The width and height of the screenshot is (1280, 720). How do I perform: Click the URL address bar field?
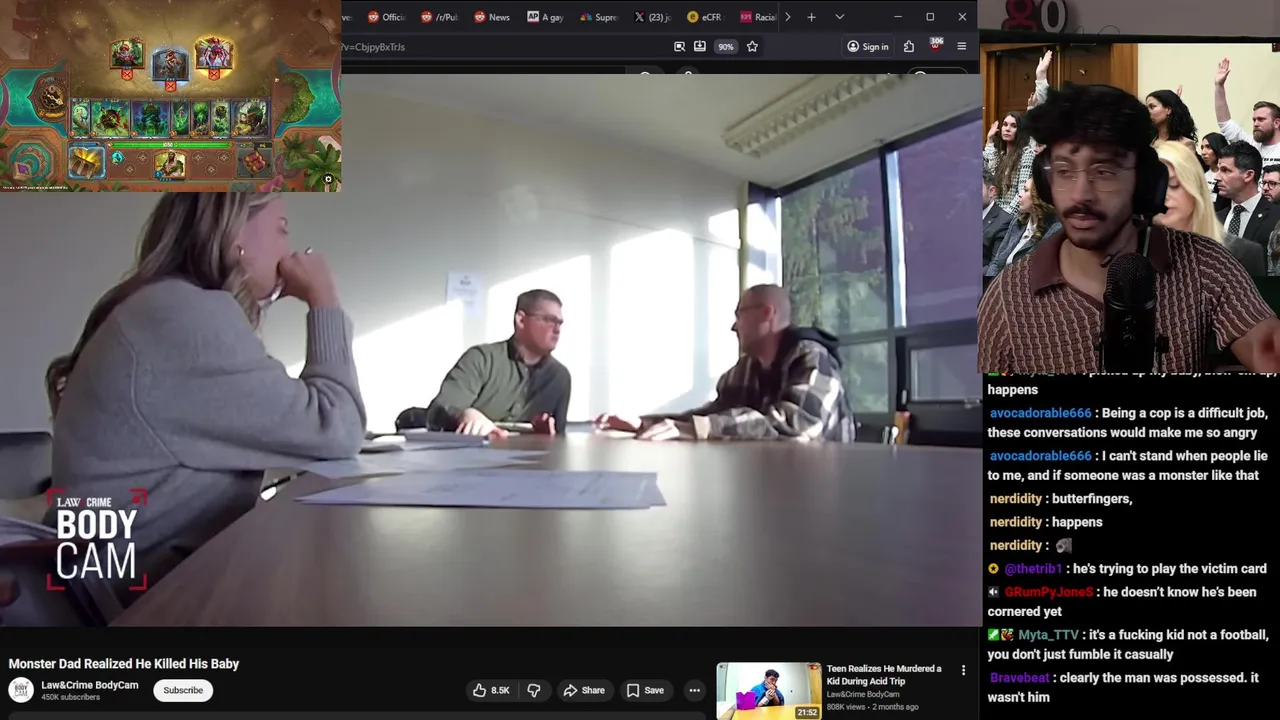505,46
